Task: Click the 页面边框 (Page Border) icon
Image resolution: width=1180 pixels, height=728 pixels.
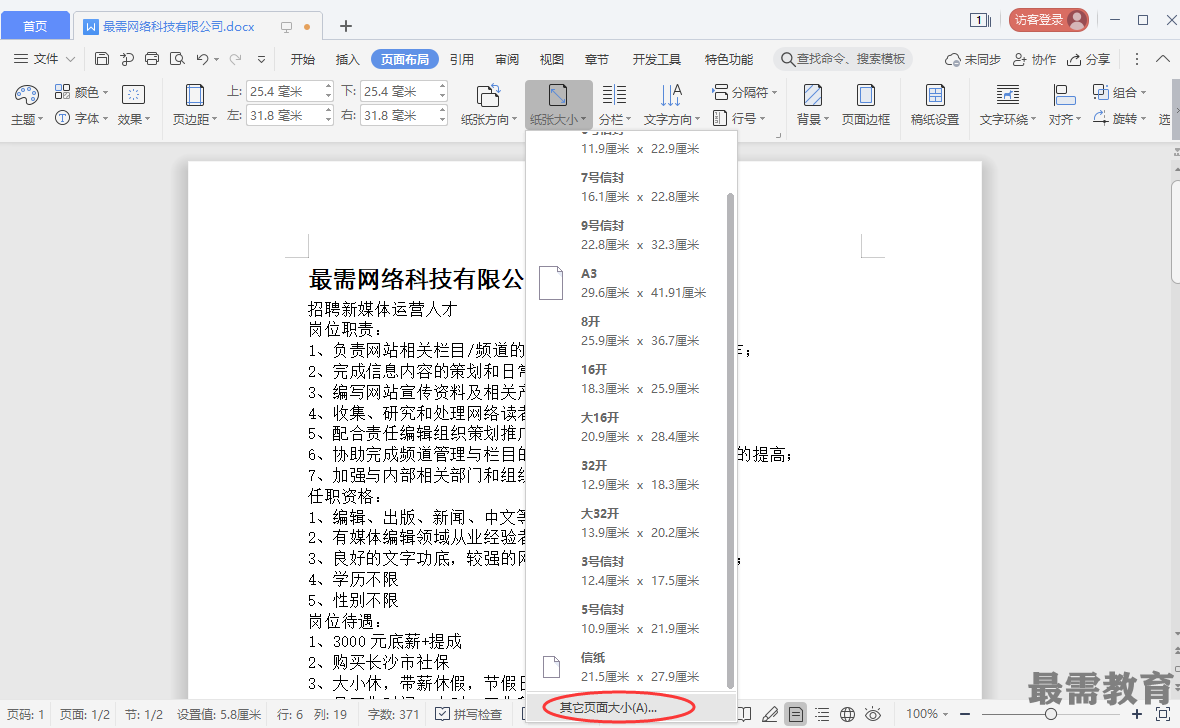Action: 865,95
